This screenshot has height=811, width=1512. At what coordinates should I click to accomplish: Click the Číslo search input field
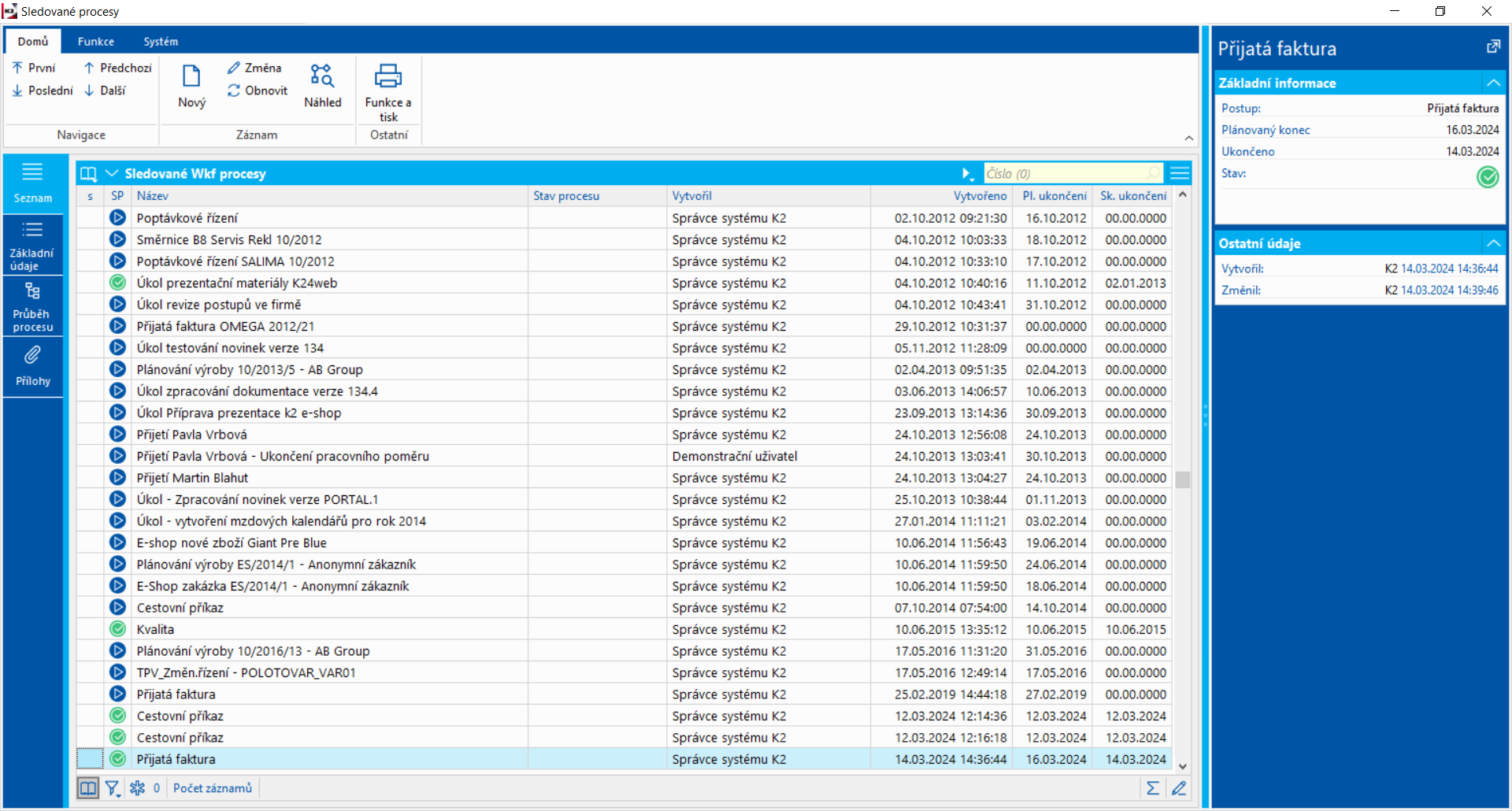pos(1063,173)
